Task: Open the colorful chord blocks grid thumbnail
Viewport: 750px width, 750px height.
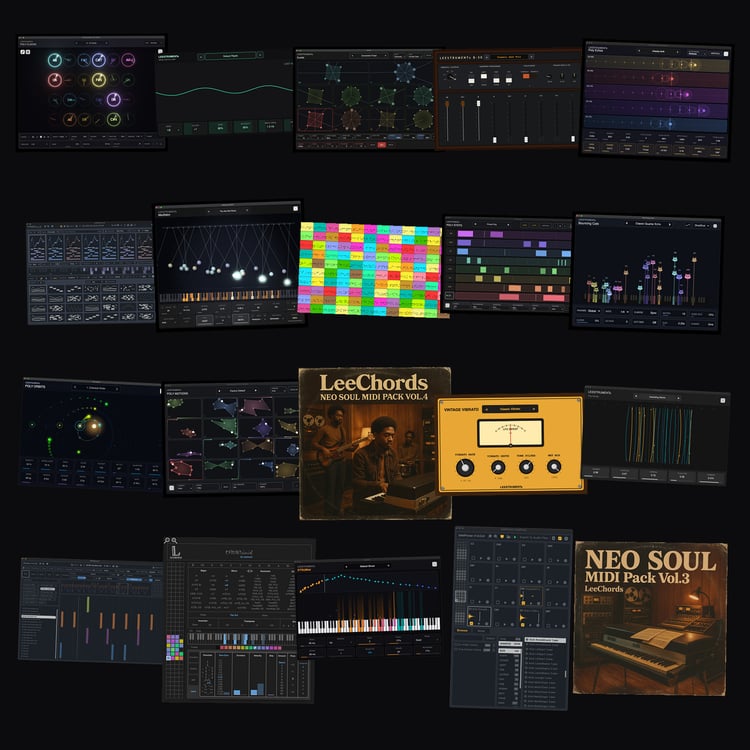Action: [371, 269]
